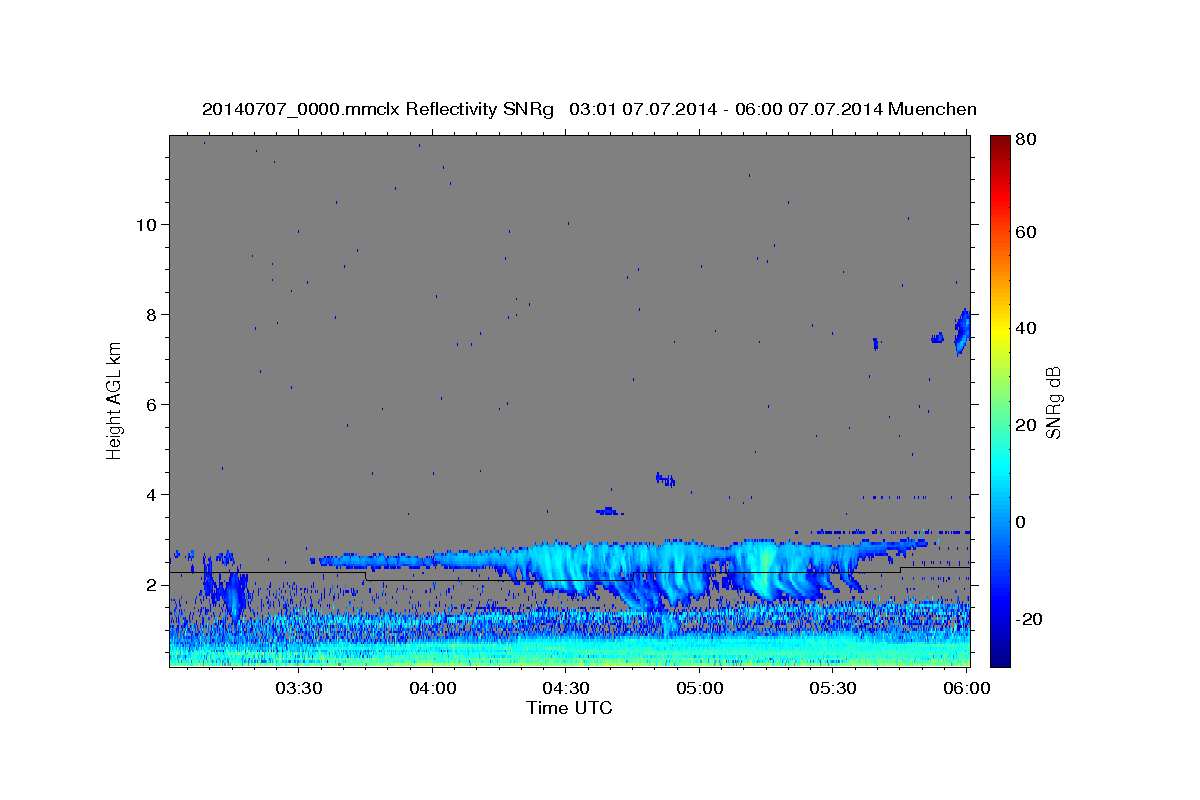Image resolution: width=1200 pixels, height=800 pixels.
Task: Click the 04:00 time tick label
Action: (x=434, y=689)
